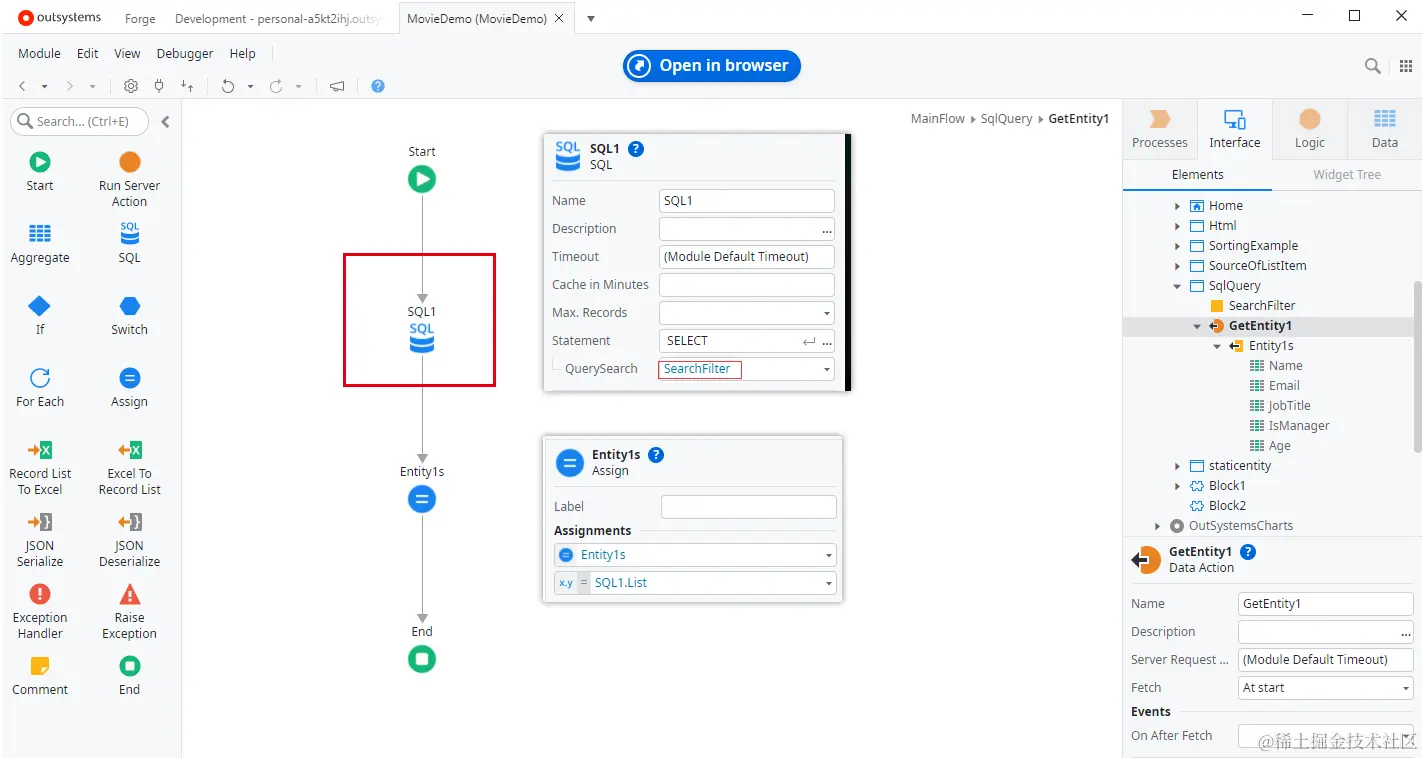Click SqlQuery in the breadcrumb
1424x758 pixels.
[x=1006, y=119]
